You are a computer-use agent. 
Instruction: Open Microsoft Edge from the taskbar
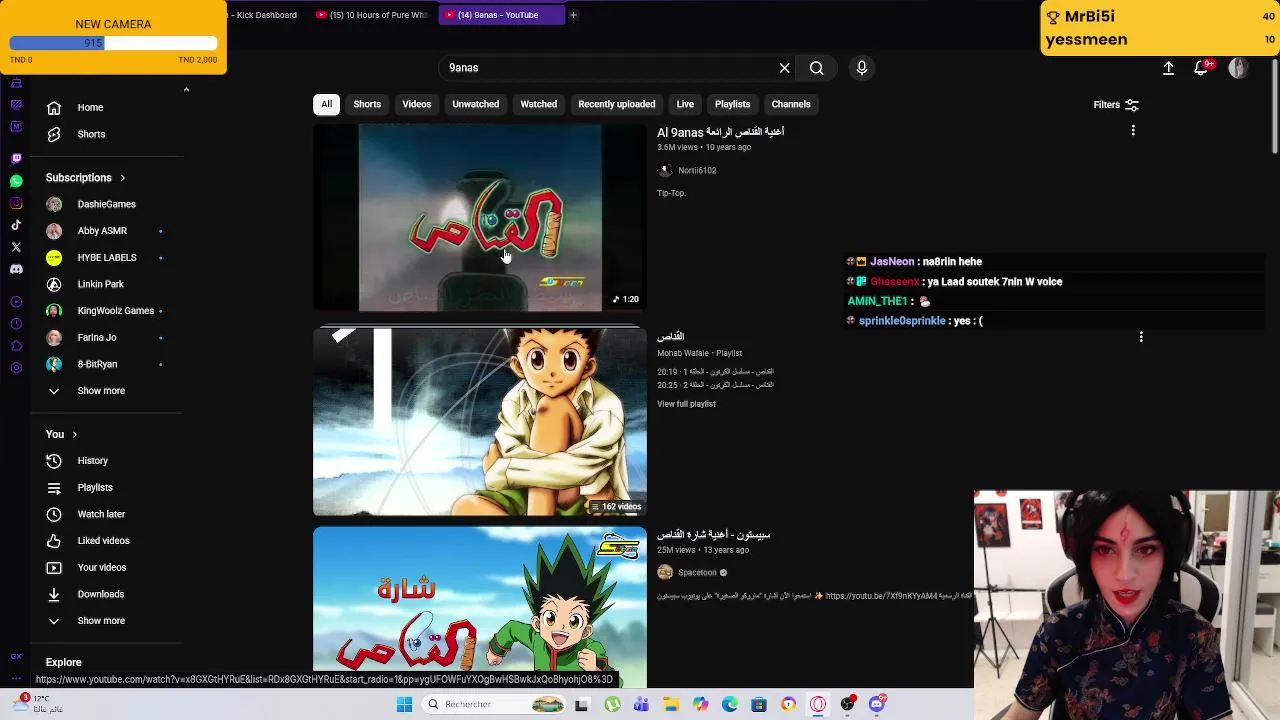tap(730, 704)
